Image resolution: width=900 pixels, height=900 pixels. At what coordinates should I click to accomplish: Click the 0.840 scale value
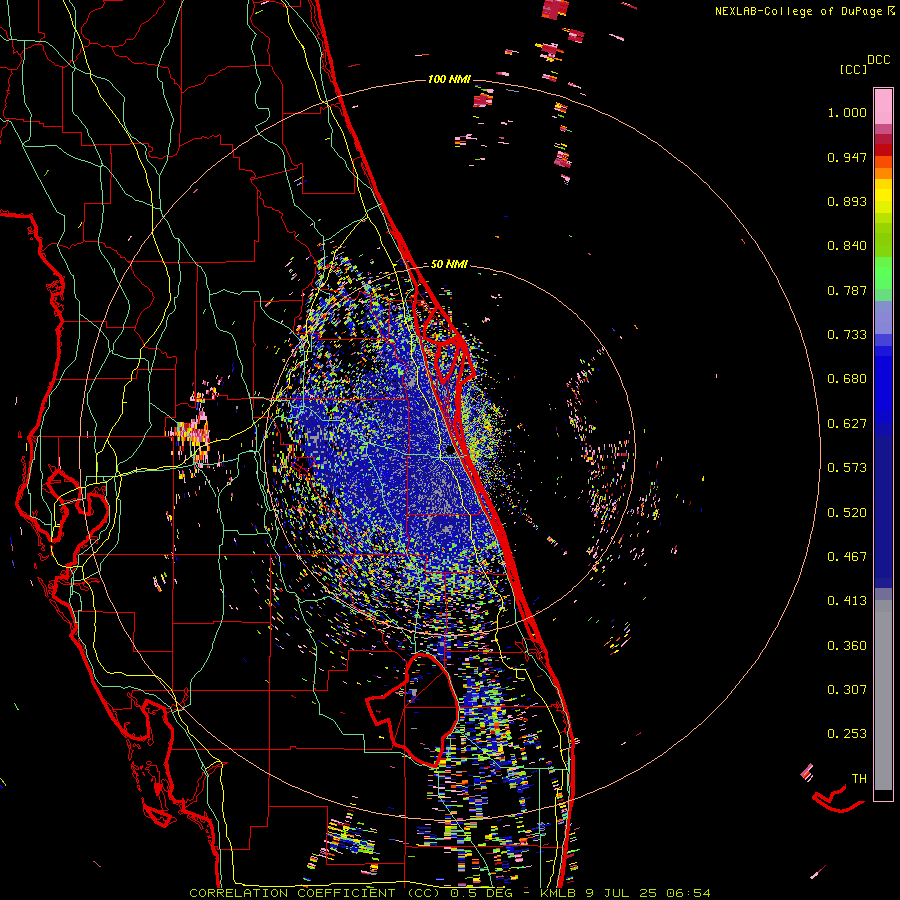click(847, 246)
